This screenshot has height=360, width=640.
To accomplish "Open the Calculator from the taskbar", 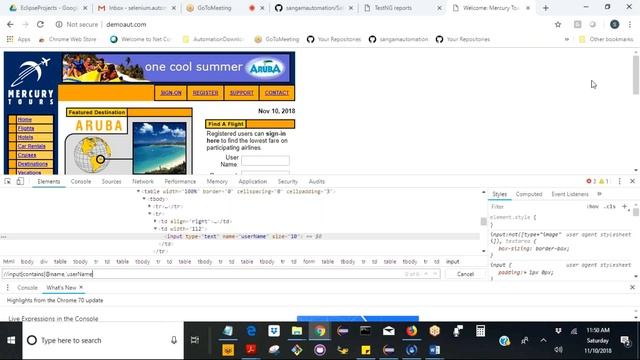I will (x=480, y=331).
